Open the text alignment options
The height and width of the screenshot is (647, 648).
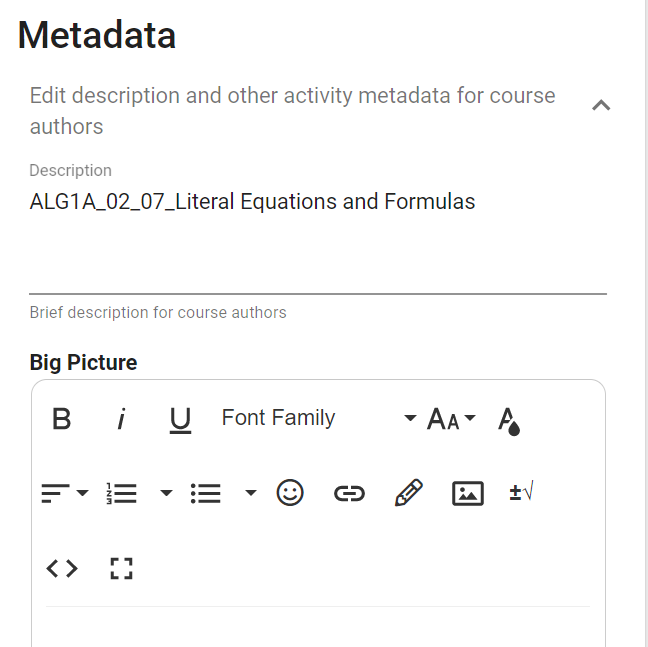[65, 493]
